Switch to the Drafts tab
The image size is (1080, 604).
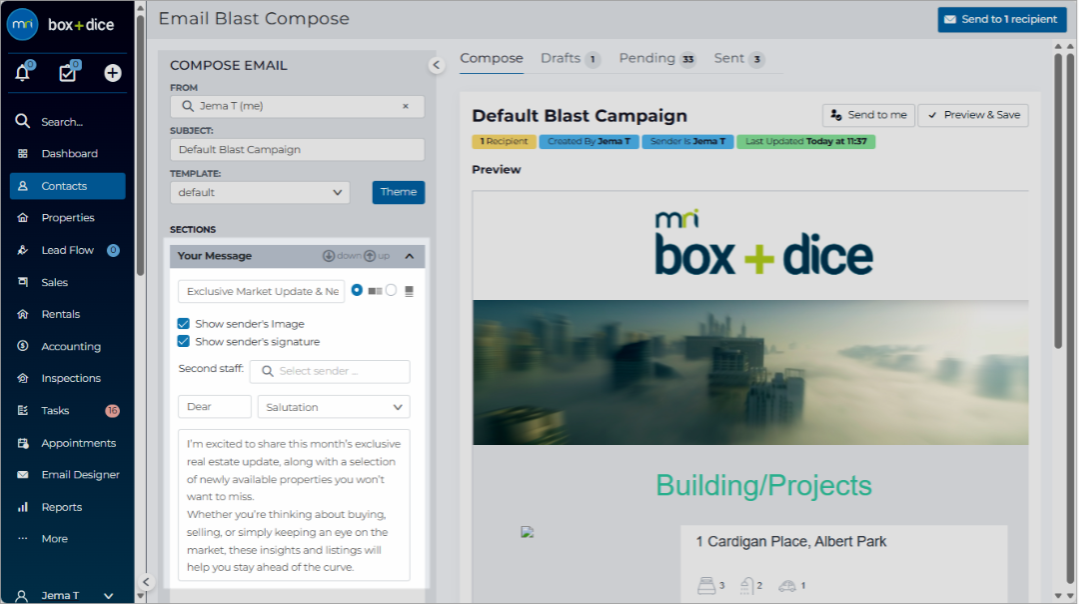[570, 59]
